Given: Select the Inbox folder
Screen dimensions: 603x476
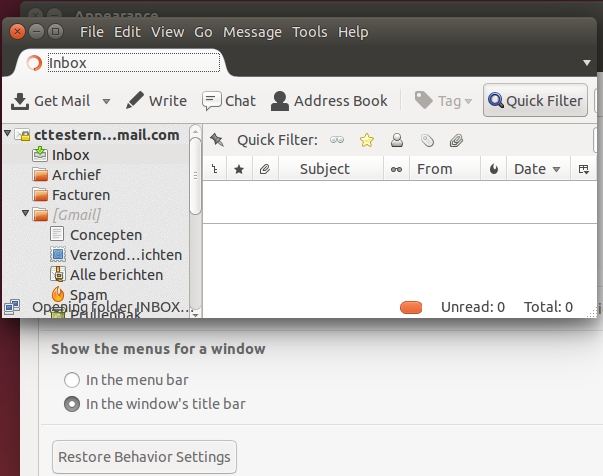Looking at the screenshot, I should (71, 155).
